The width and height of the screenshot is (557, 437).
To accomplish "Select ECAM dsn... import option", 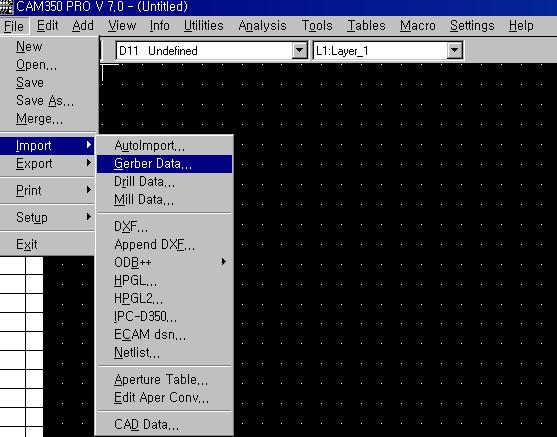I will point(164,335).
